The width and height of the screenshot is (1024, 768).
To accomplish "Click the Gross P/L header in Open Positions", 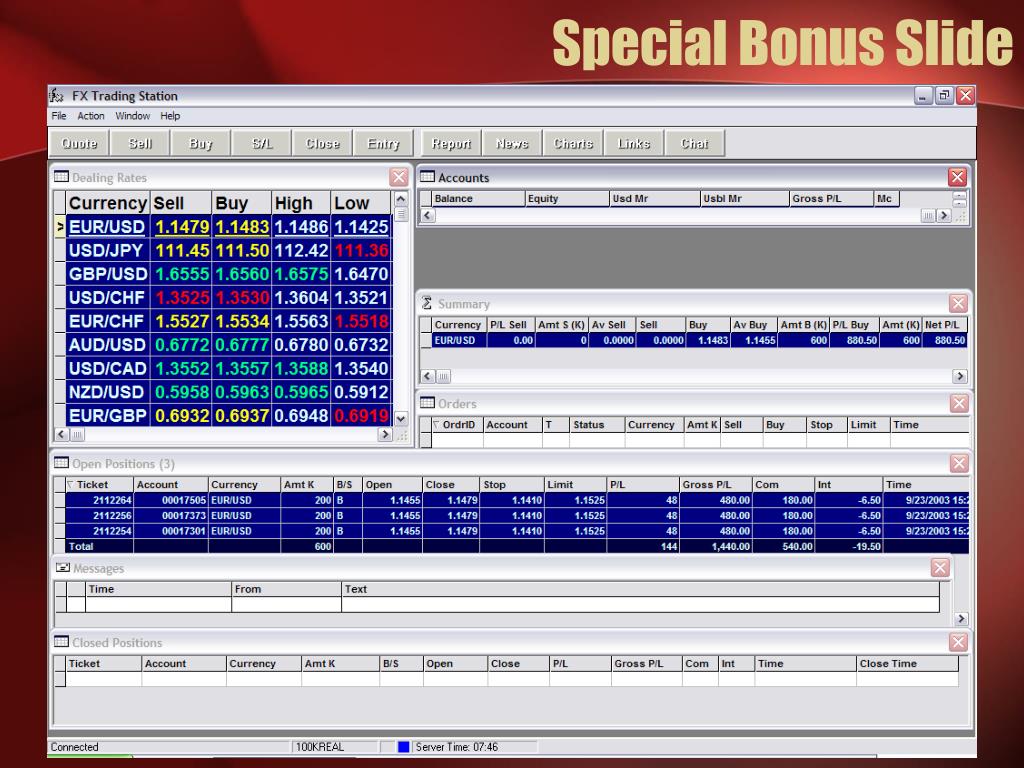I will pos(715,485).
